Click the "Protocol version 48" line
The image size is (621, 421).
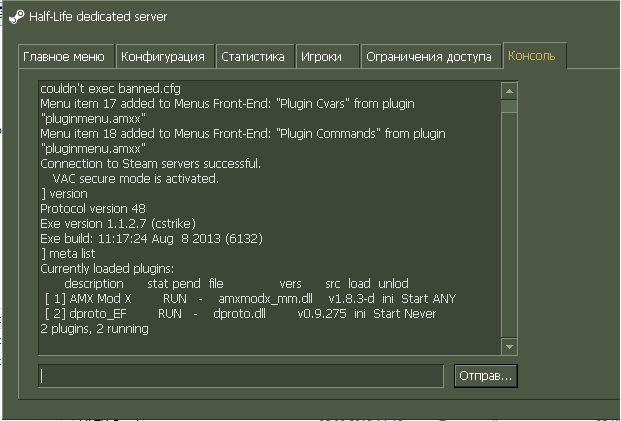(93, 208)
